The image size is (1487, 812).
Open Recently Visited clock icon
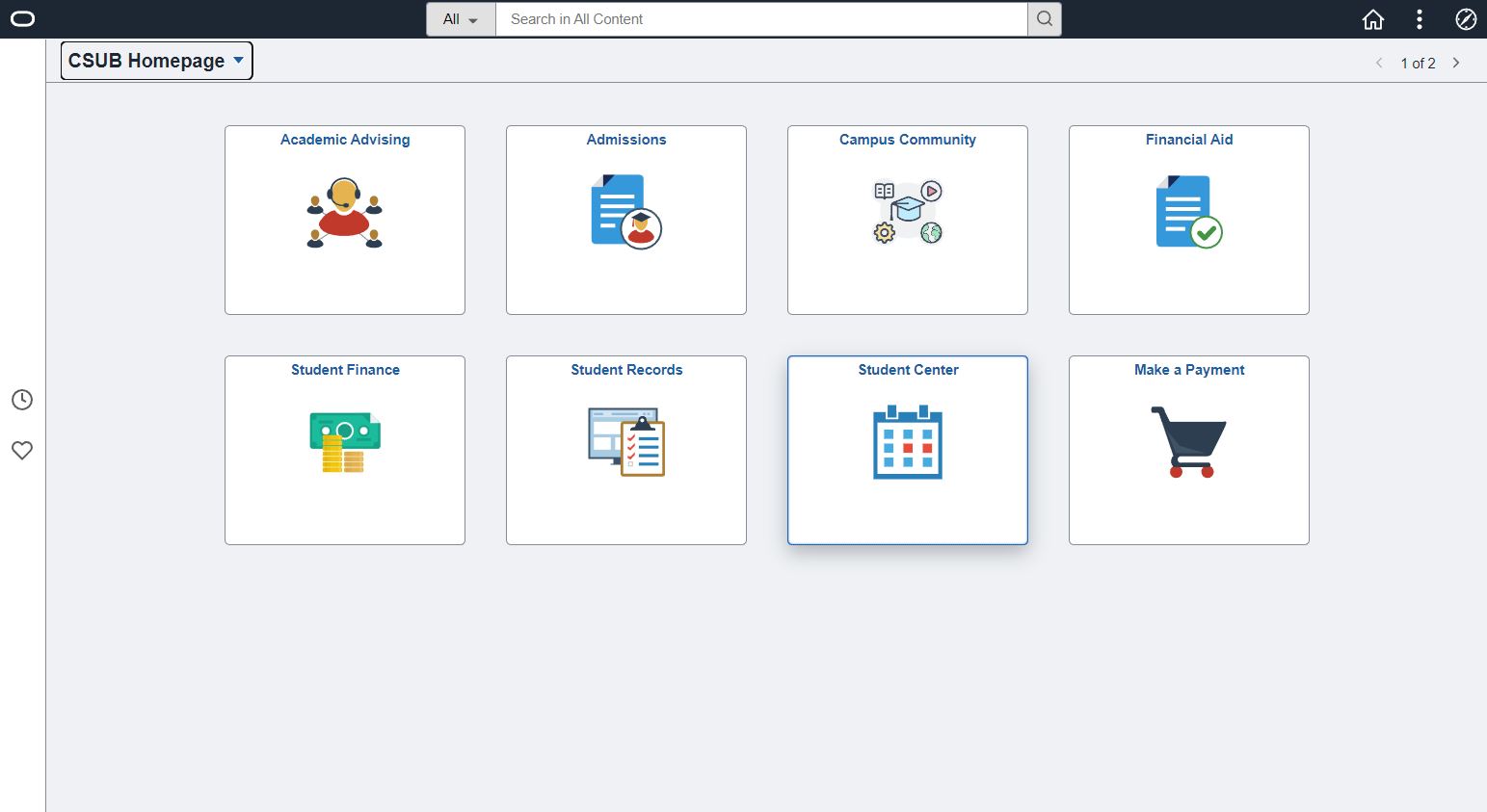(x=22, y=400)
